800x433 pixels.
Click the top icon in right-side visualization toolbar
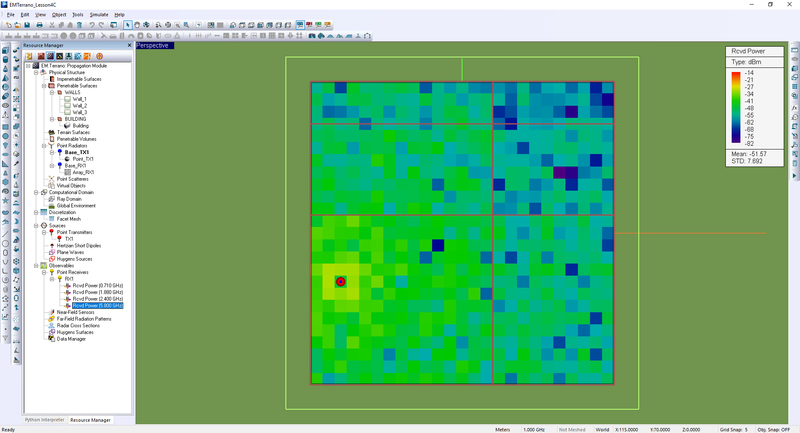[794, 49]
